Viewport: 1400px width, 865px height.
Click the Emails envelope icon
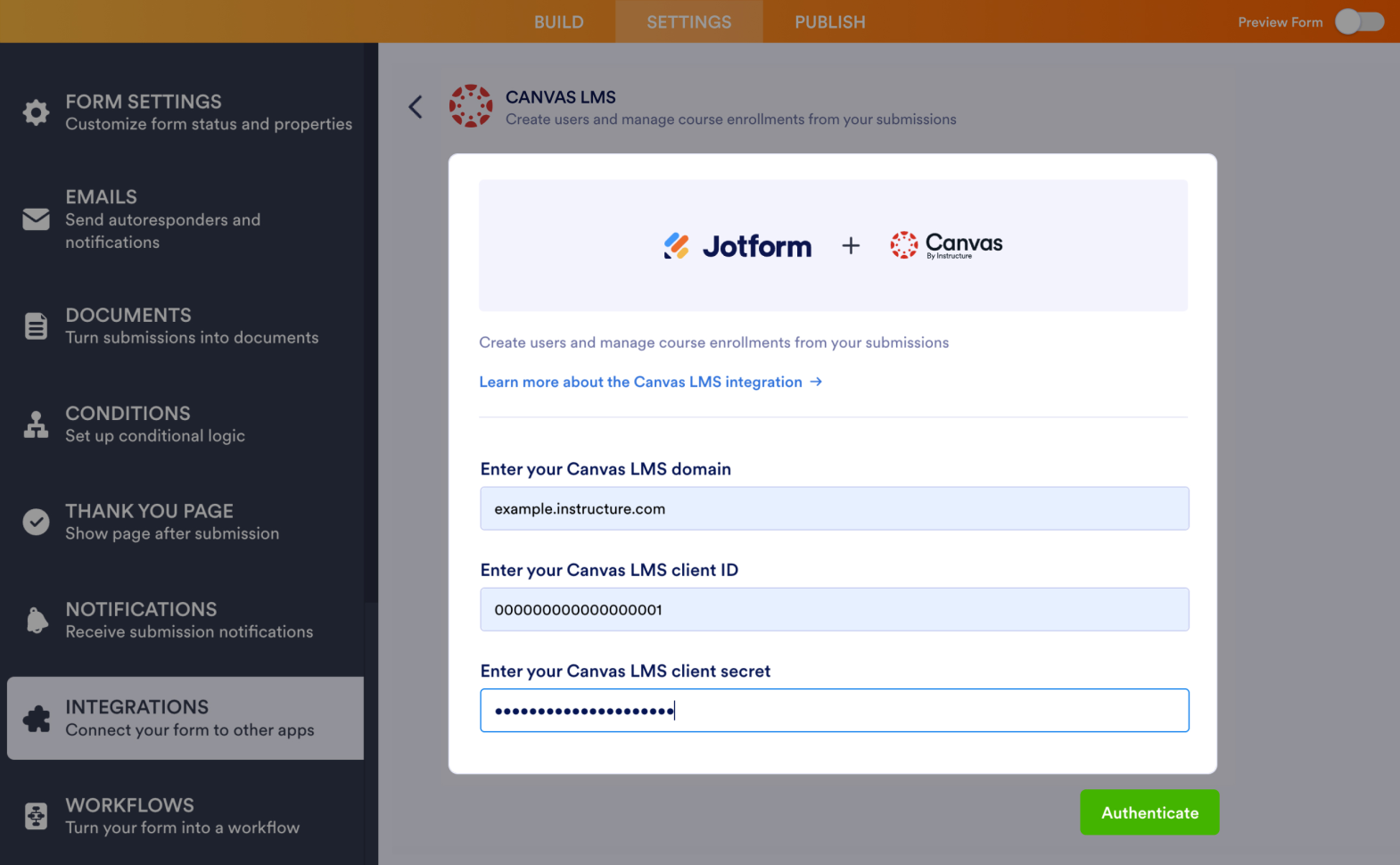point(36,218)
